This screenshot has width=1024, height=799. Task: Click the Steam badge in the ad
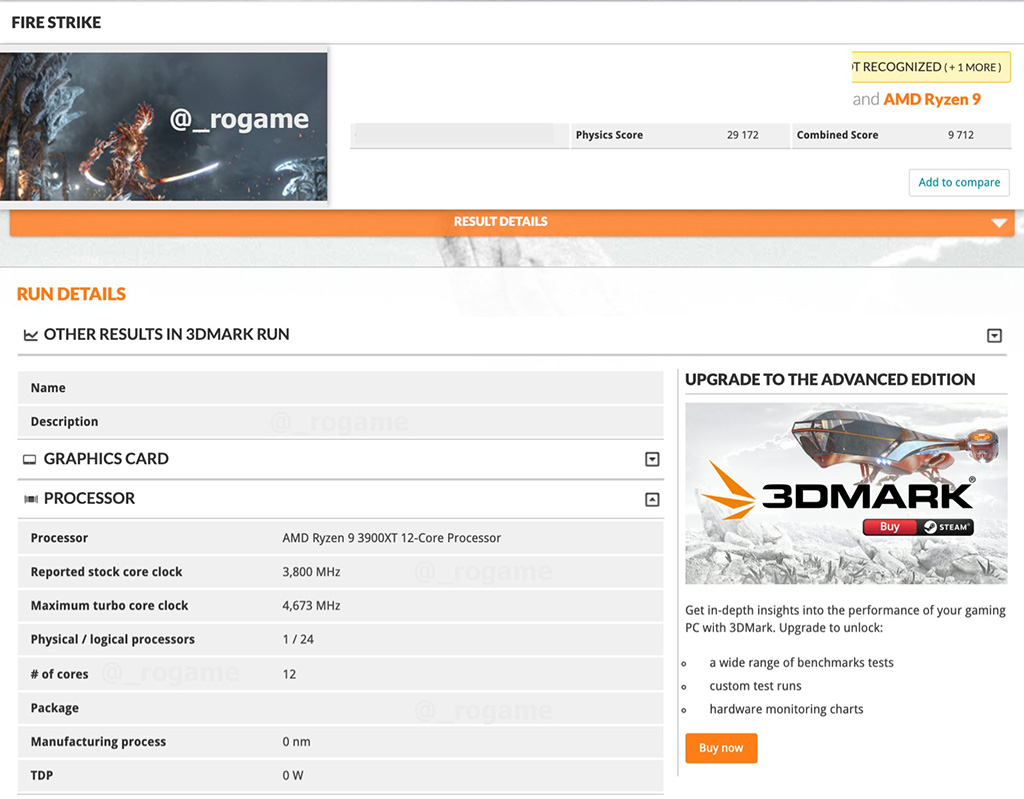click(x=945, y=527)
